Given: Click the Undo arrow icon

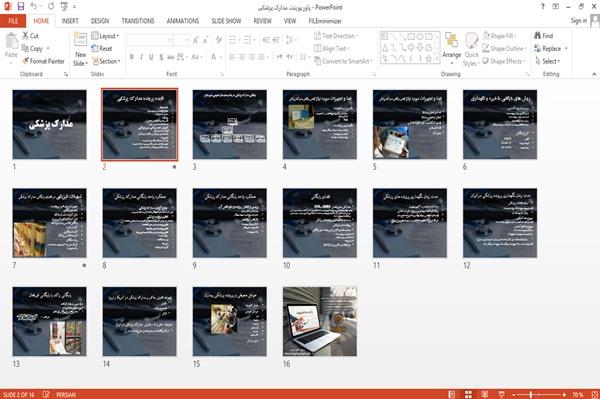Looking at the screenshot, I should 34,6.
